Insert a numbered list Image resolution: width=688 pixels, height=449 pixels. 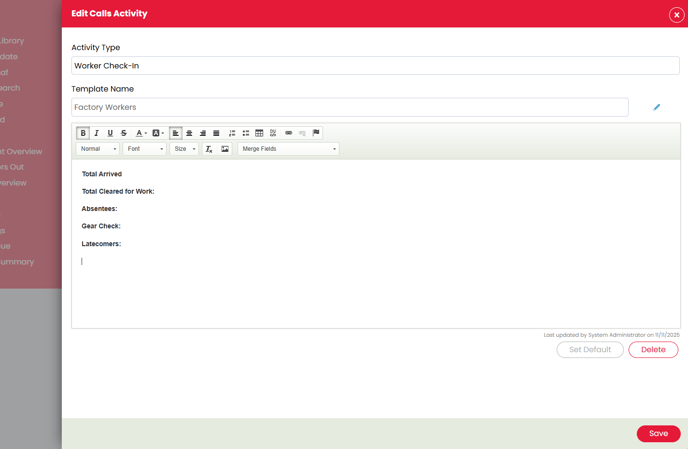point(232,133)
